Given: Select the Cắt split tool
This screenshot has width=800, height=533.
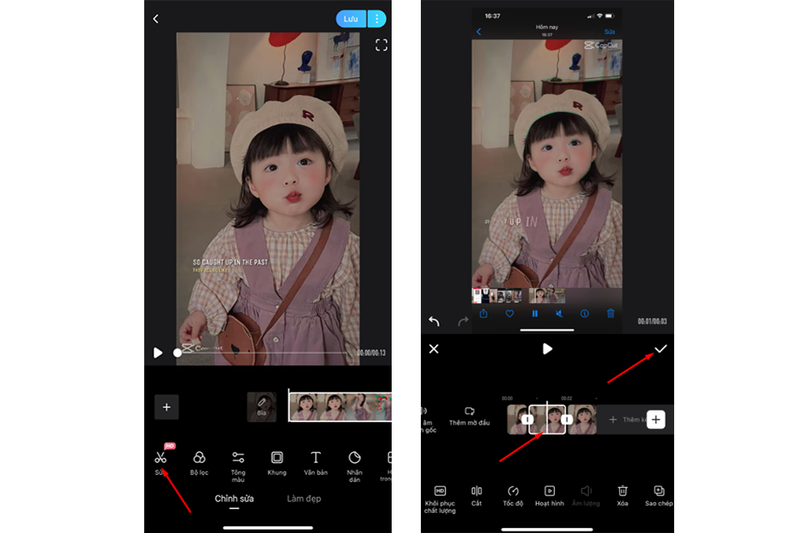Looking at the screenshot, I should [477, 496].
